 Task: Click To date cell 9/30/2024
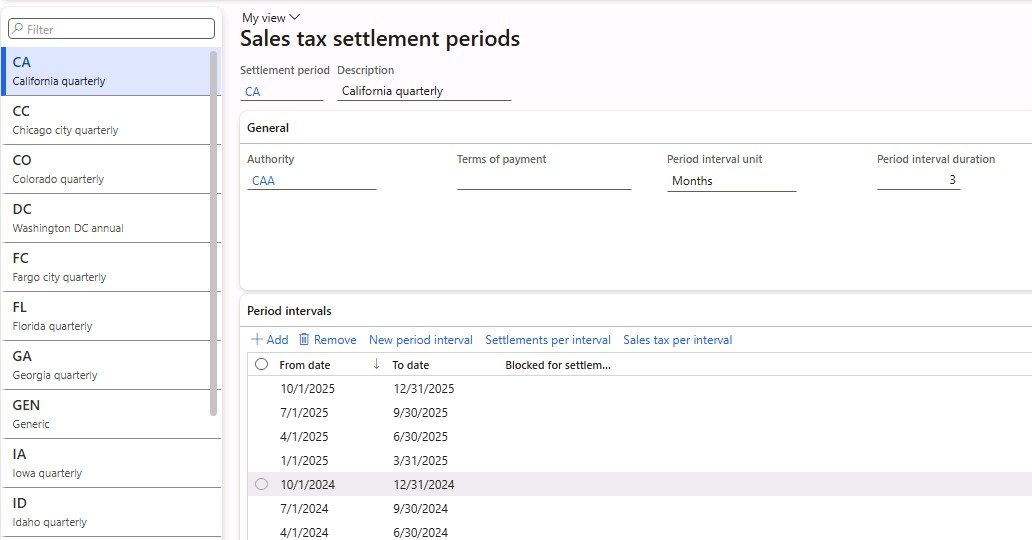pyautogui.click(x=421, y=508)
